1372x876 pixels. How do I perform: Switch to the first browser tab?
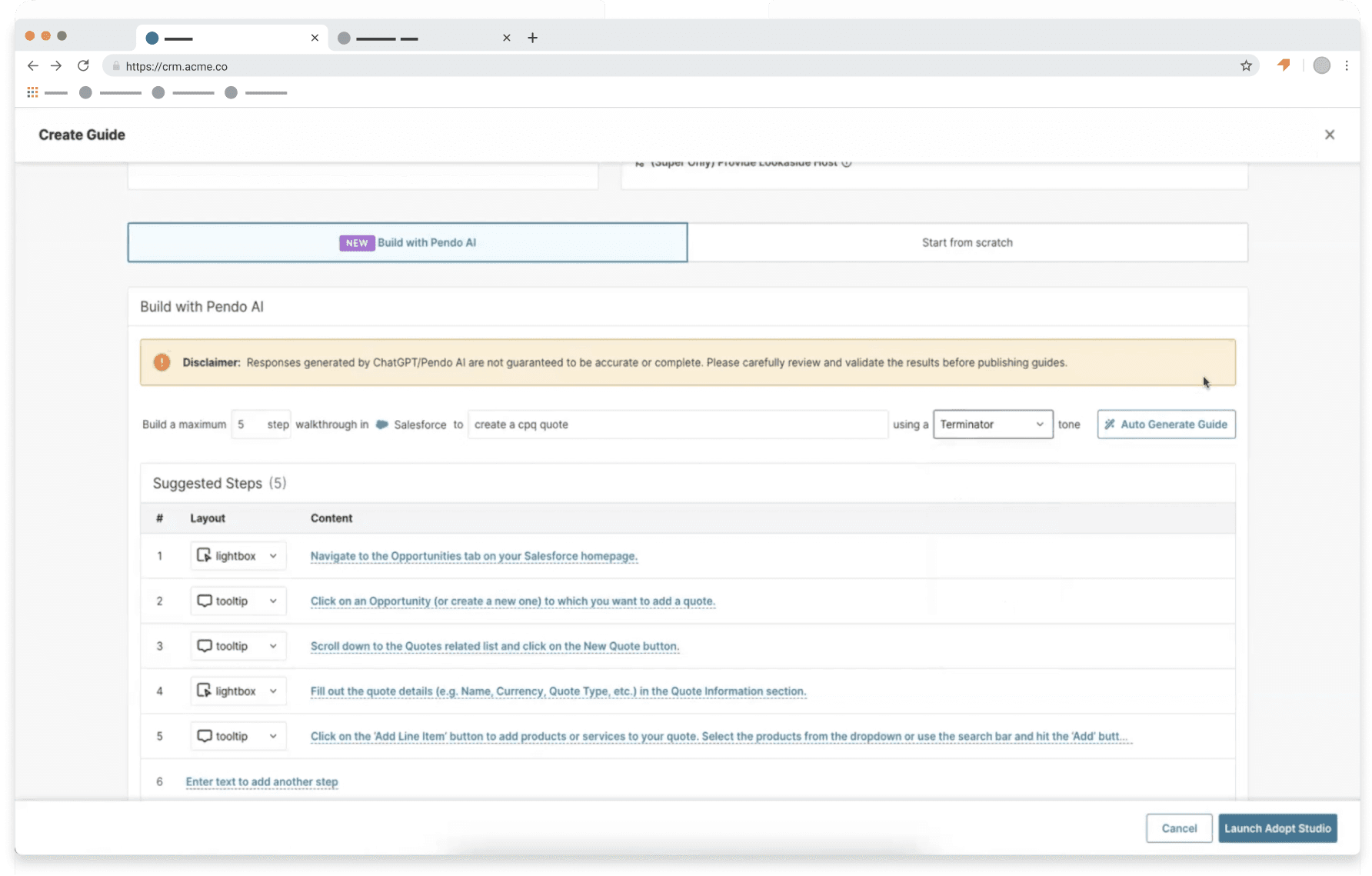point(232,38)
